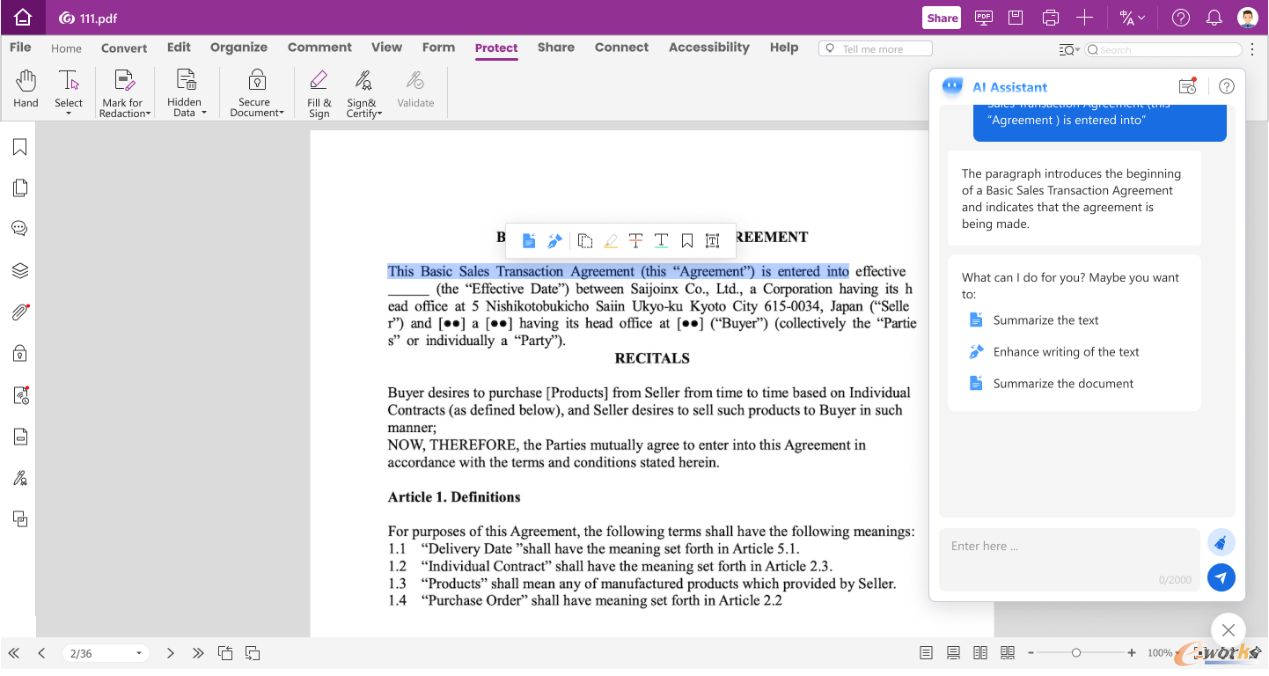Click Enhance writing pen in floating toolbar

pyautogui.click(x=555, y=241)
